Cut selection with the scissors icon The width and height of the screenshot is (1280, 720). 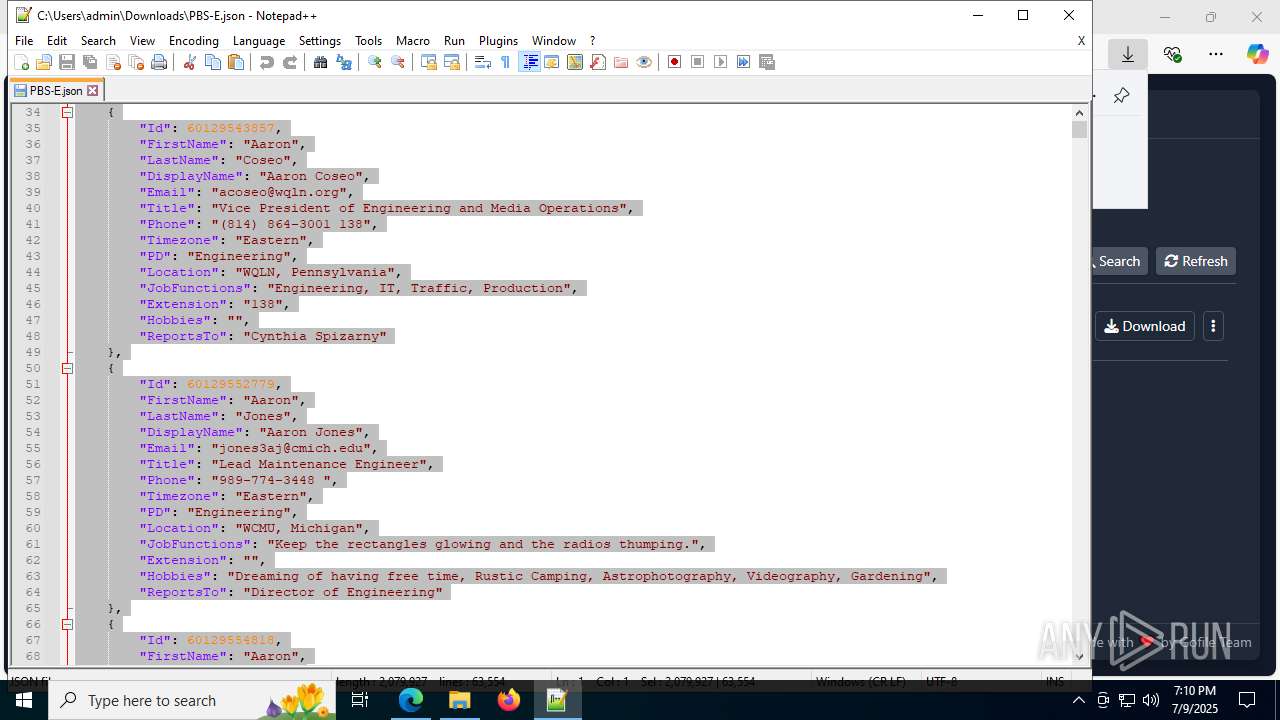[189, 62]
